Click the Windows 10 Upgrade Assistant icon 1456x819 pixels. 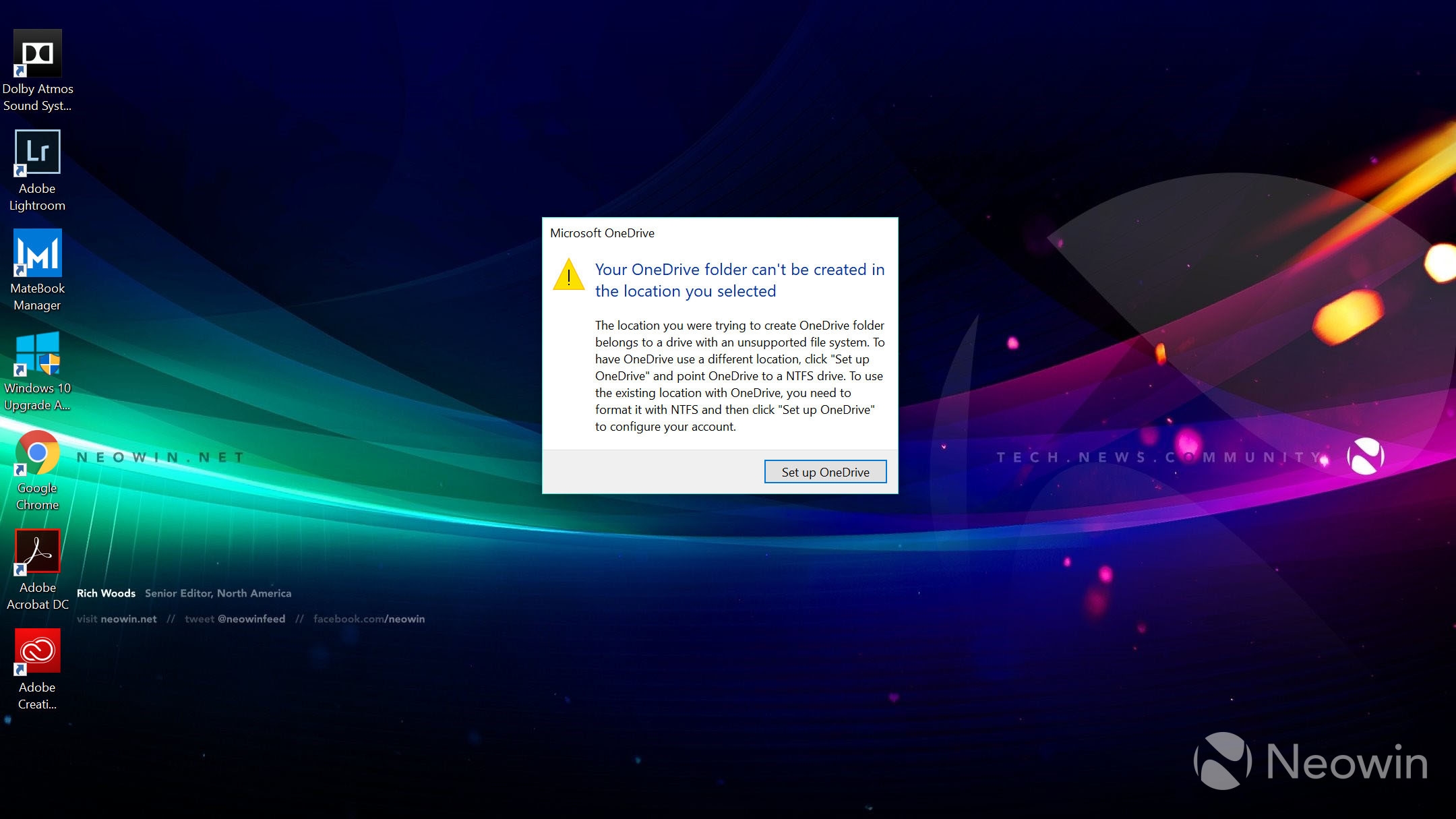click(38, 353)
